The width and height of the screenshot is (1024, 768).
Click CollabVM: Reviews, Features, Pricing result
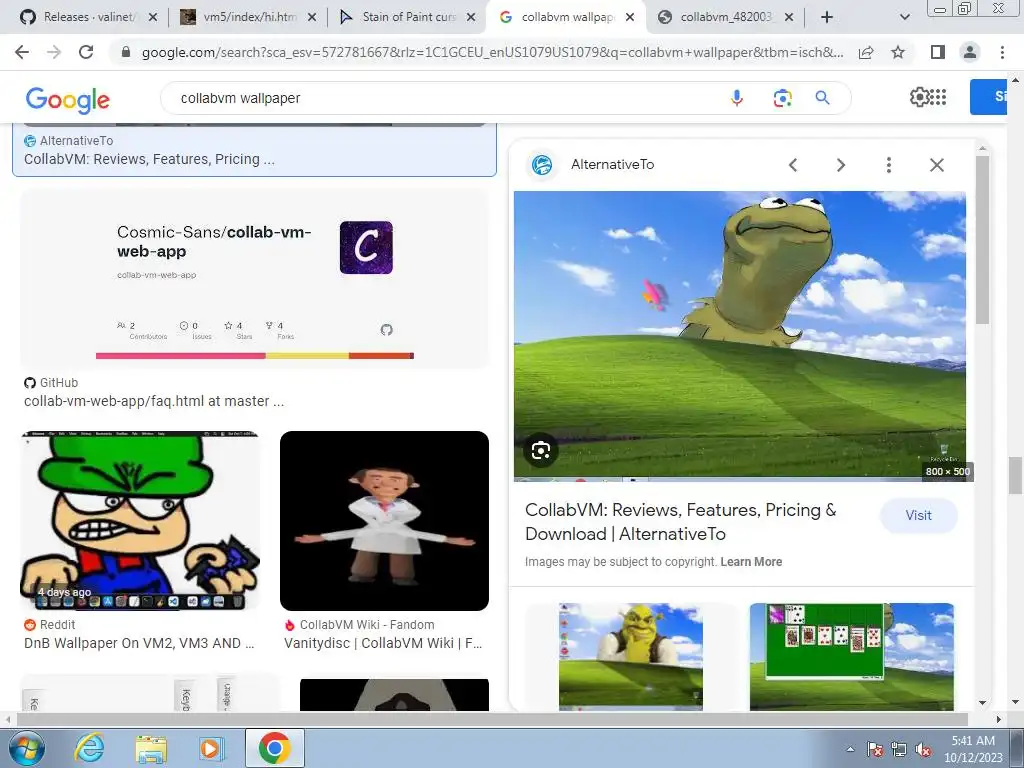[149, 159]
